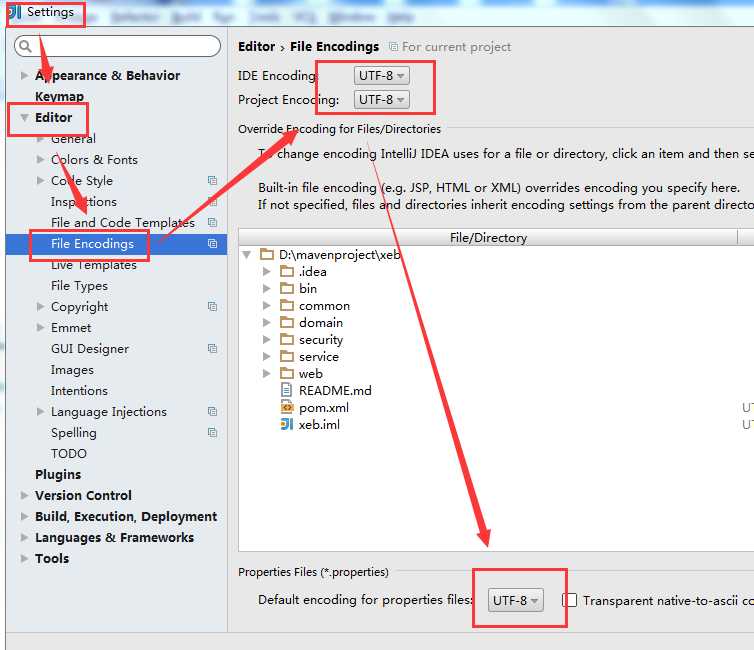Click project-level icon beside File and Code Templates
This screenshot has height=650, width=754.
(x=212, y=222)
